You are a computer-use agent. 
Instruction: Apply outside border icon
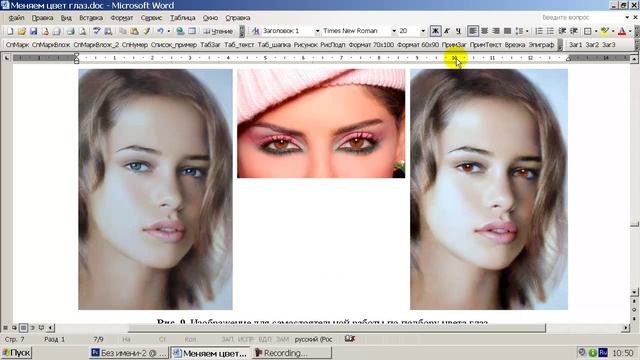[x=587, y=31]
